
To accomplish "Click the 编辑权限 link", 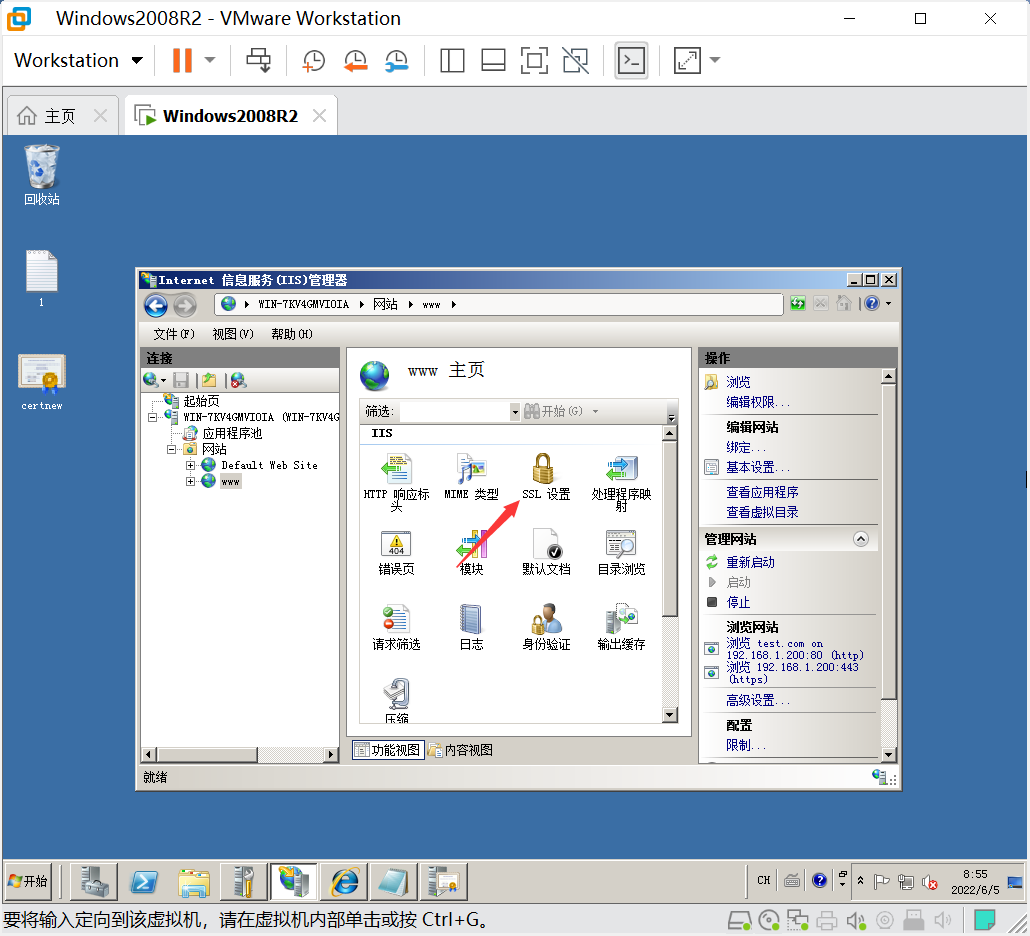I will [757, 402].
